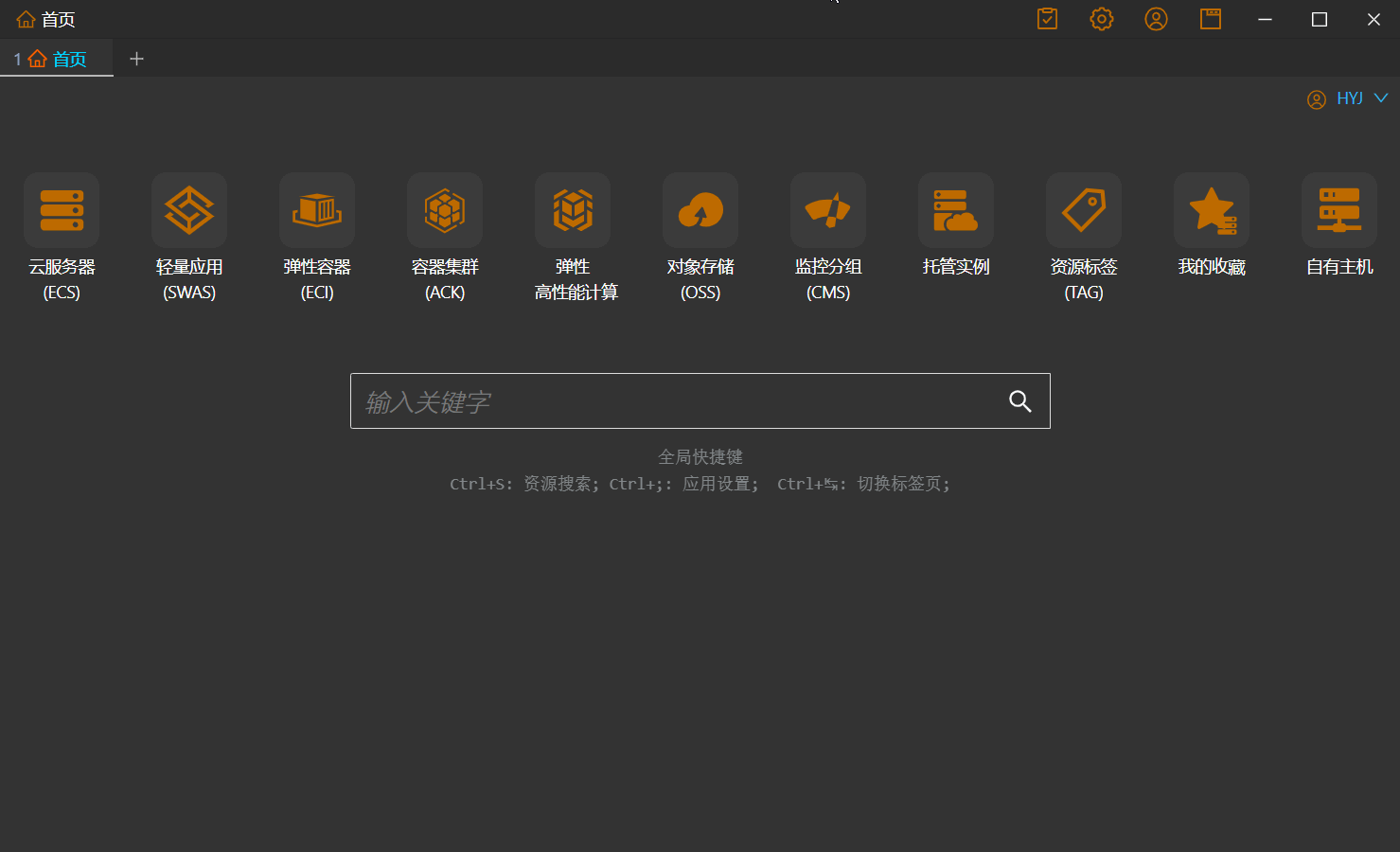Click the magnifier search icon
Viewport: 1400px width, 852px height.
[x=1019, y=401]
